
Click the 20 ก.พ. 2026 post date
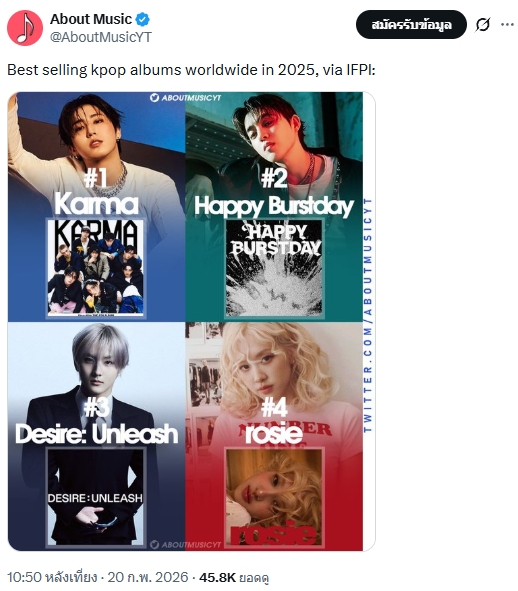coord(148,577)
